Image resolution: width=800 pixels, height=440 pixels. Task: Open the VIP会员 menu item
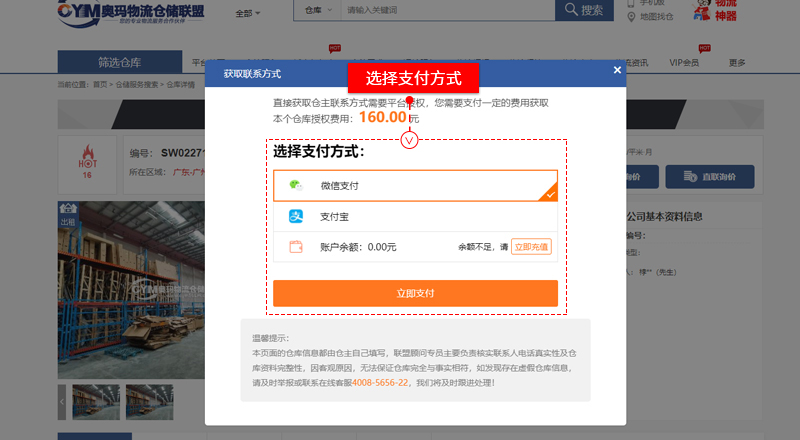click(x=687, y=63)
